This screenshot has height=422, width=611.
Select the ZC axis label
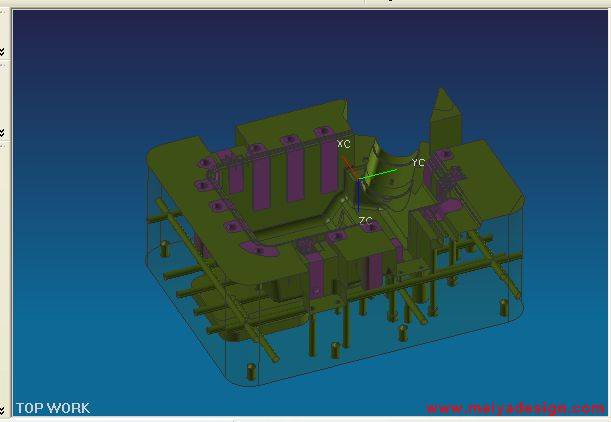click(x=366, y=221)
